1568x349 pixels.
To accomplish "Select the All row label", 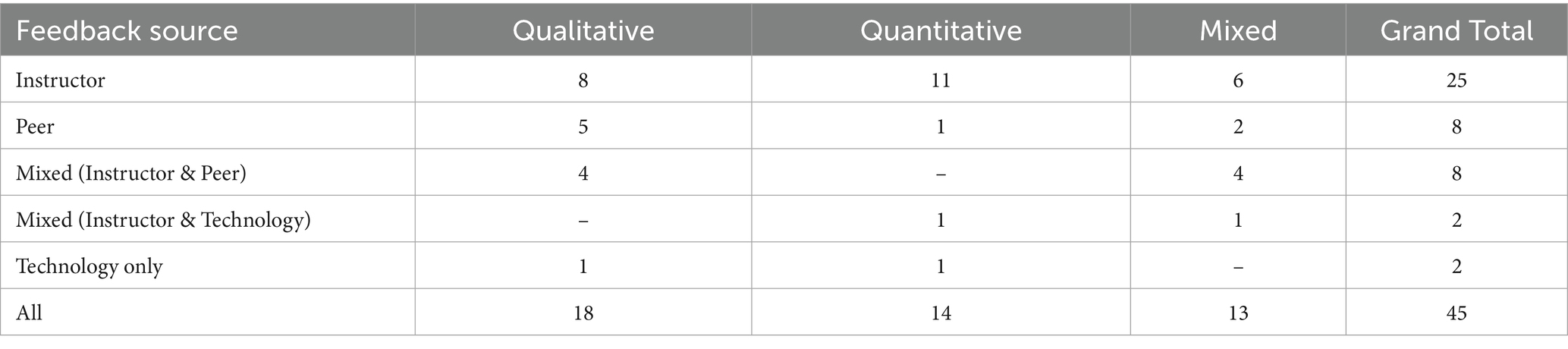I will 29,313.
